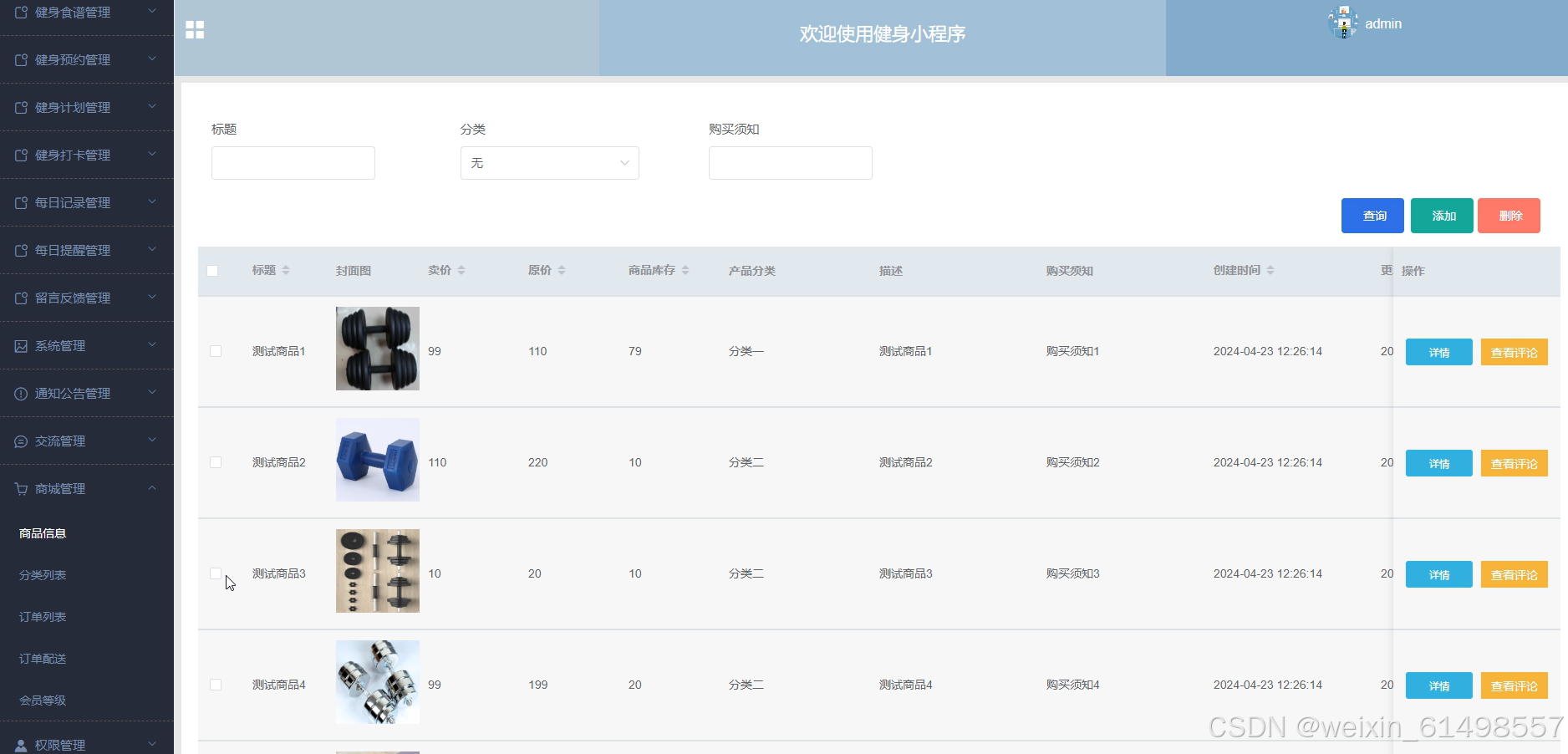Image resolution: width=1568 pixels, height=754 pixels.
Task: Click the 通知公告管理 info icon
Action: (21, 394)
